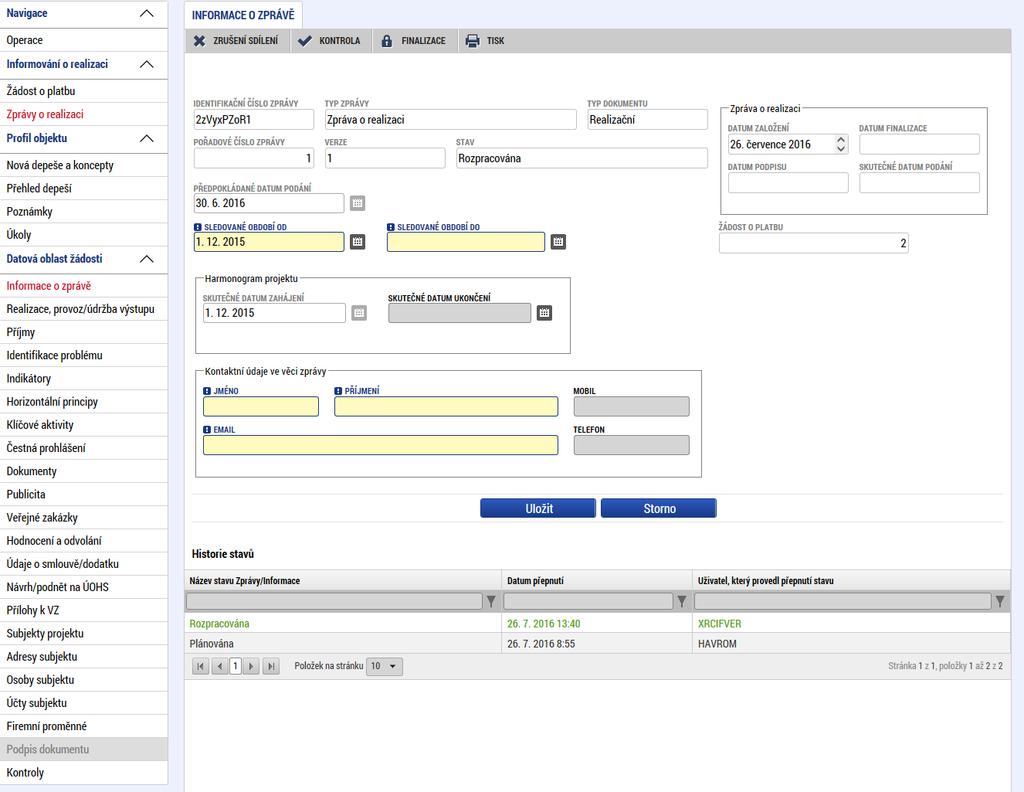Open calendar for Předpokládané datum podání
This screenshot has width=1024, height=792.
[x=357, y=203]
